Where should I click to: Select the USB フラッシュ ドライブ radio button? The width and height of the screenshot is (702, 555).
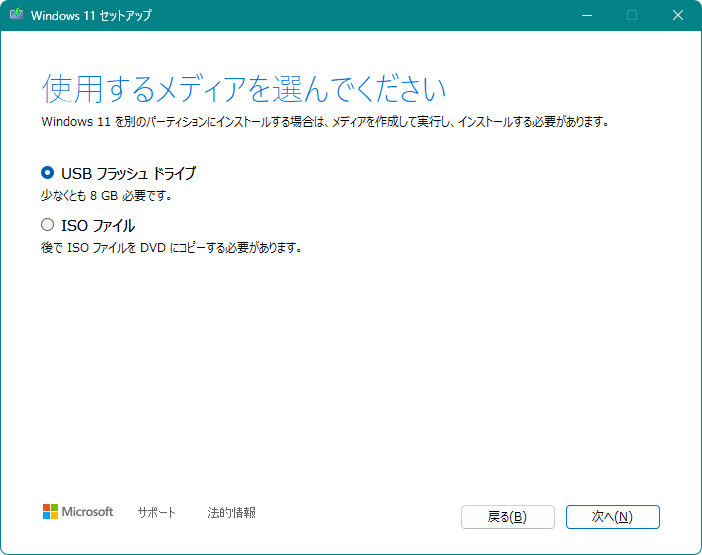pyautogui.click(x=47, y=173)
